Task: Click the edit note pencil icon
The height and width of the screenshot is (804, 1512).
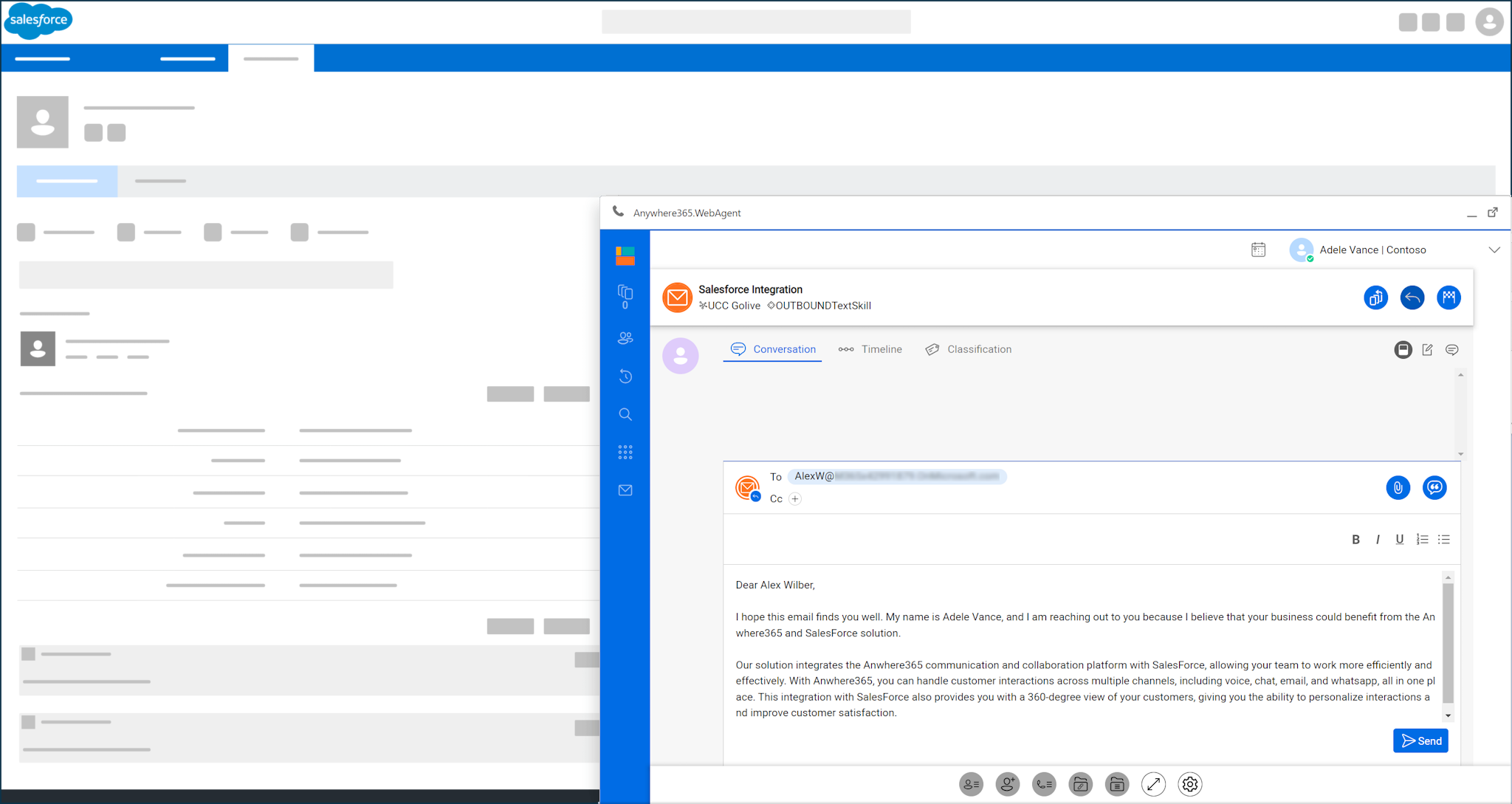Action: click(1428, 350)
